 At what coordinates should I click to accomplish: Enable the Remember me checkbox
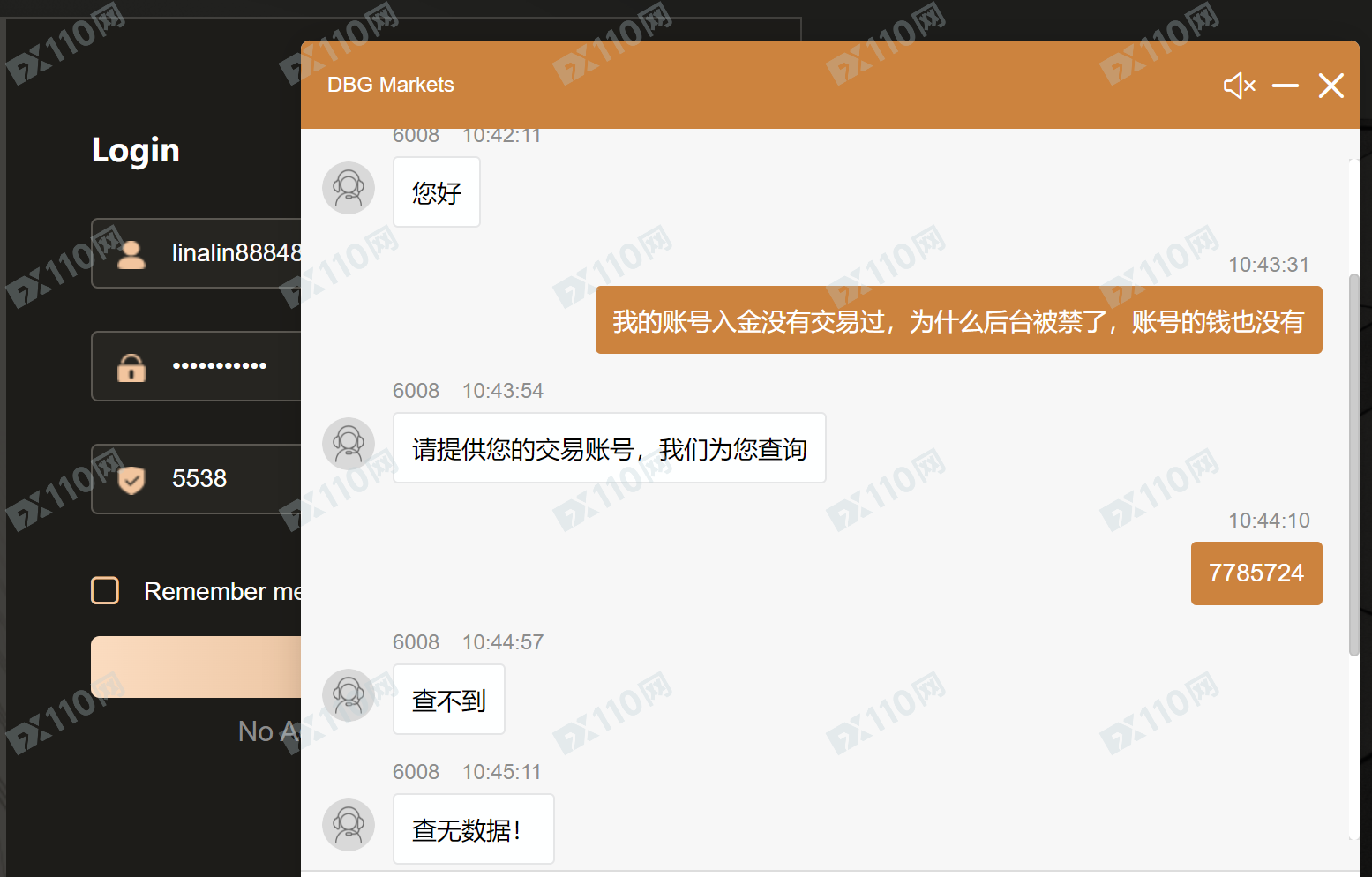pyautogui.click(x=105, y=590)
